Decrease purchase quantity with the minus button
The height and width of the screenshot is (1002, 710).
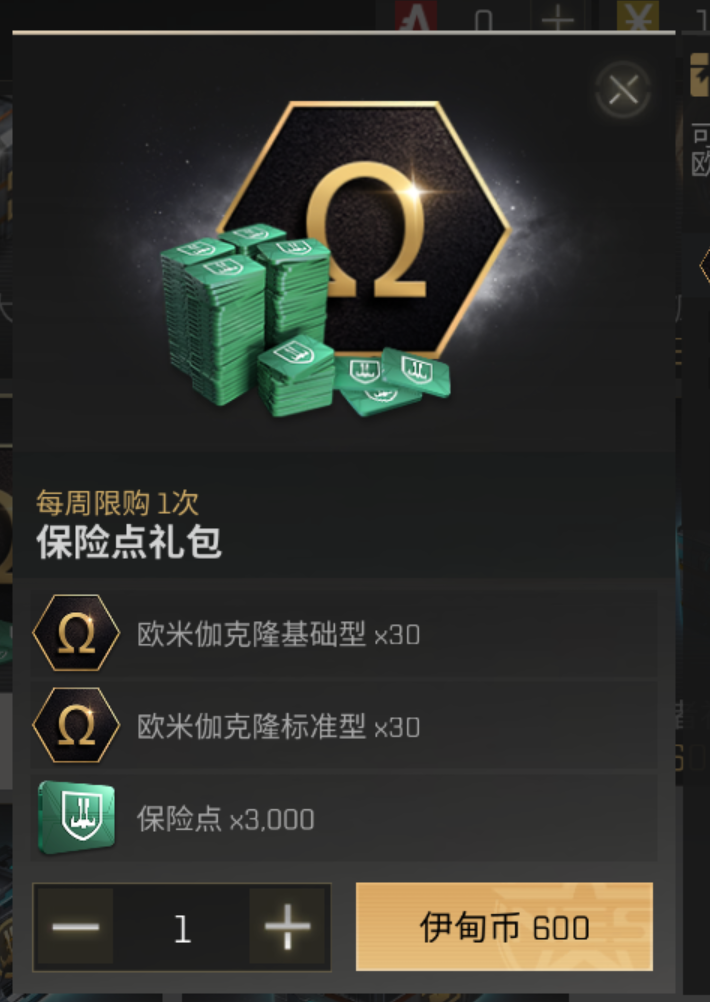click(75, 926)
